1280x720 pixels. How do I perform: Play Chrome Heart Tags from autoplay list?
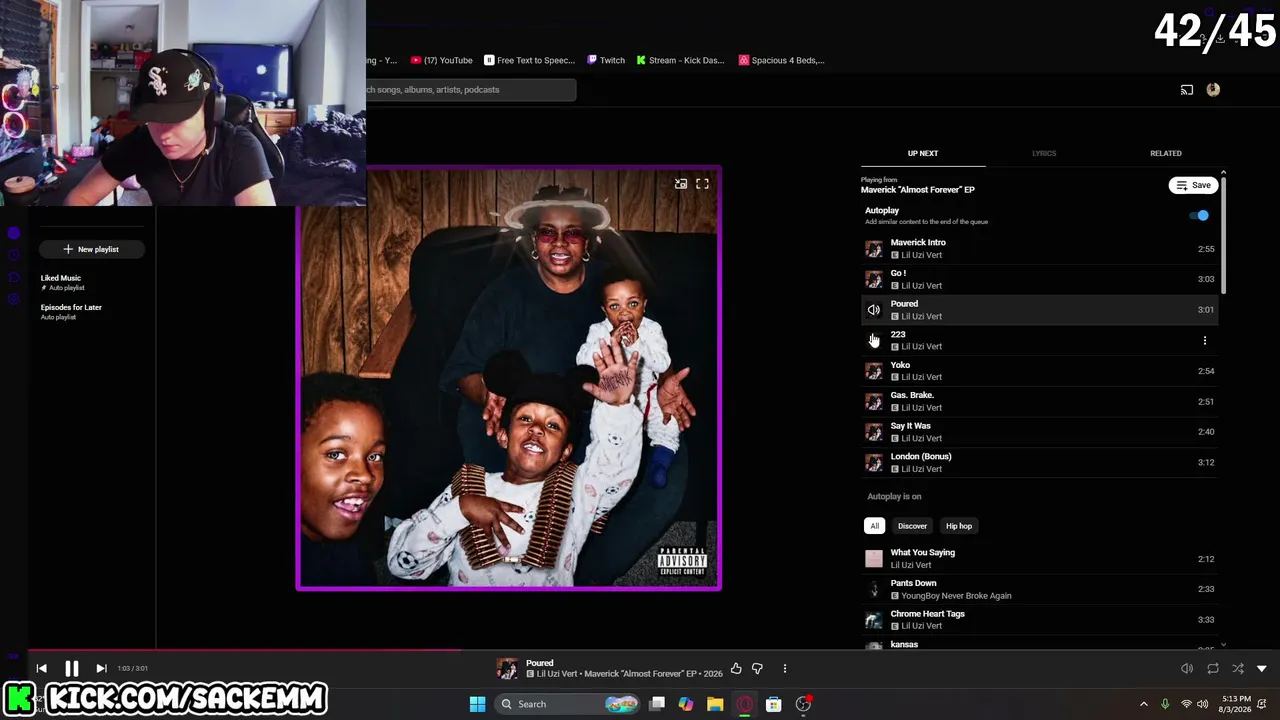(1040, 619)
